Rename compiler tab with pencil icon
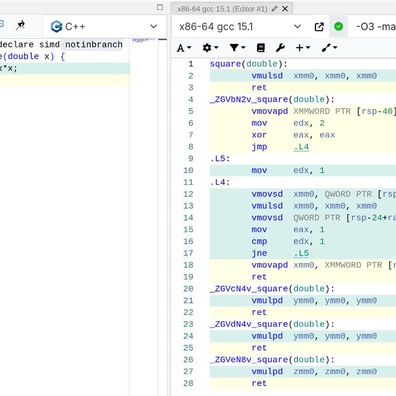The height and width of the screenshot is (396, 396). (274, 9)
